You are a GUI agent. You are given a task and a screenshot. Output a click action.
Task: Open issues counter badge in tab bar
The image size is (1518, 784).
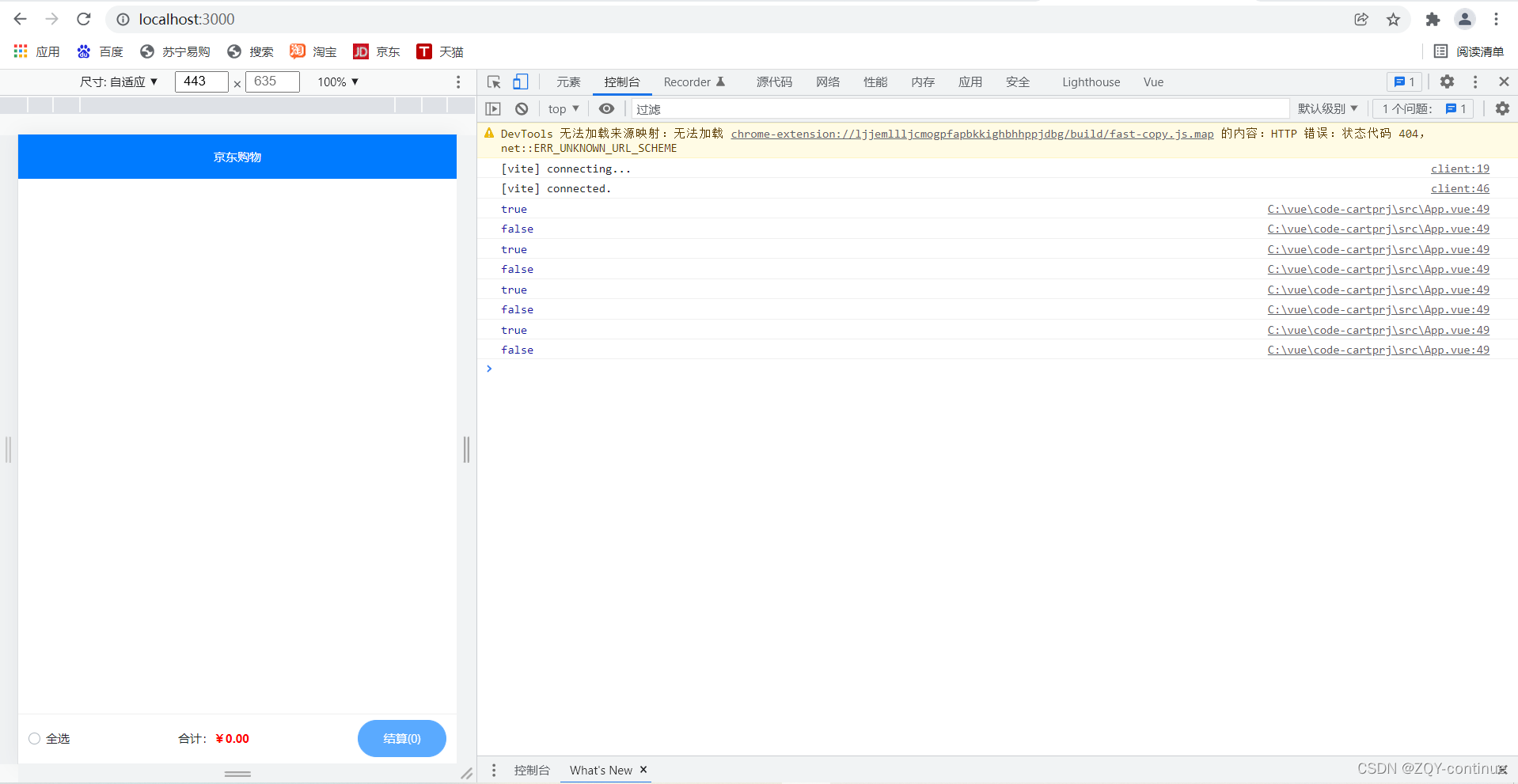pyautogui.click(x=1404, y=81)
